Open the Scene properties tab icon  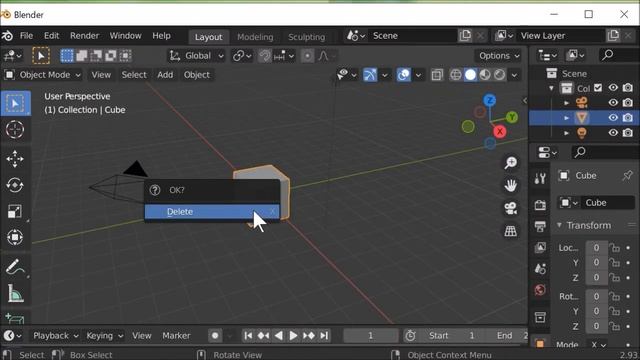coord(540,269)
